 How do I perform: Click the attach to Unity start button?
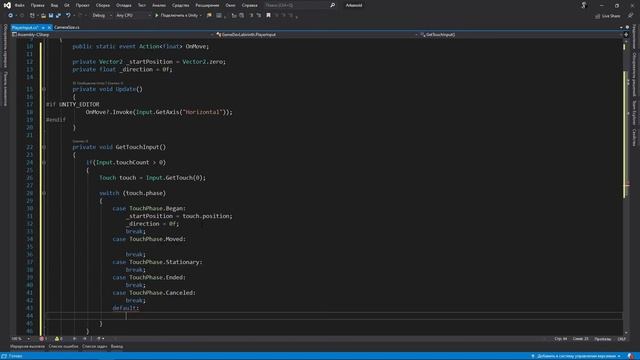click(x=178, y=16)
